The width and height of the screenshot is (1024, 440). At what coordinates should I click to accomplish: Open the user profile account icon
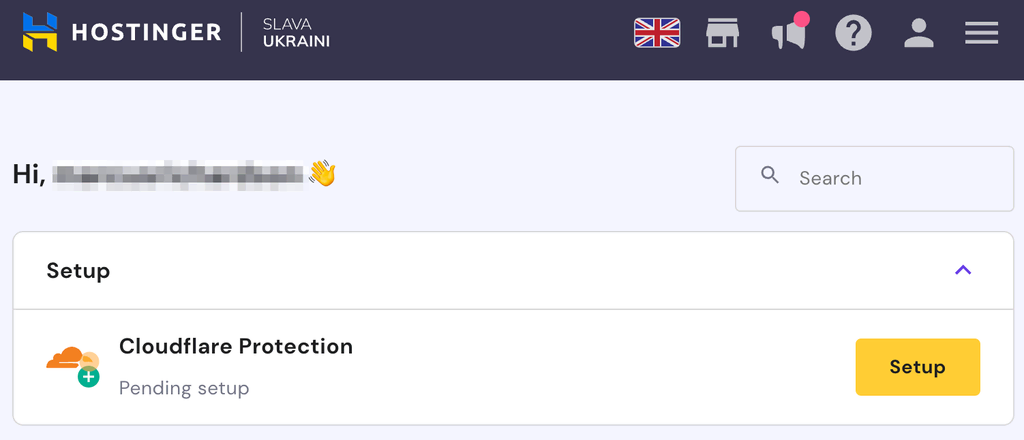coord(918,34)
